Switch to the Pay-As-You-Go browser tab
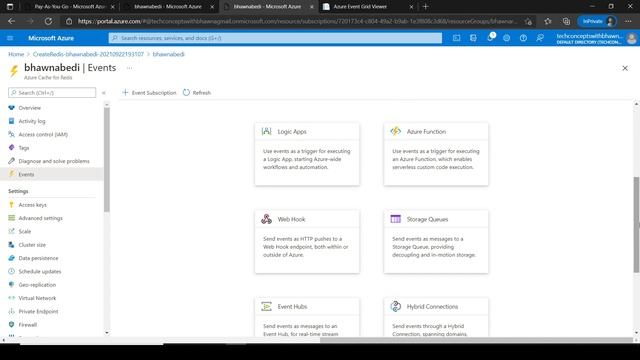The image size is (640, 360). click(70, 7)
